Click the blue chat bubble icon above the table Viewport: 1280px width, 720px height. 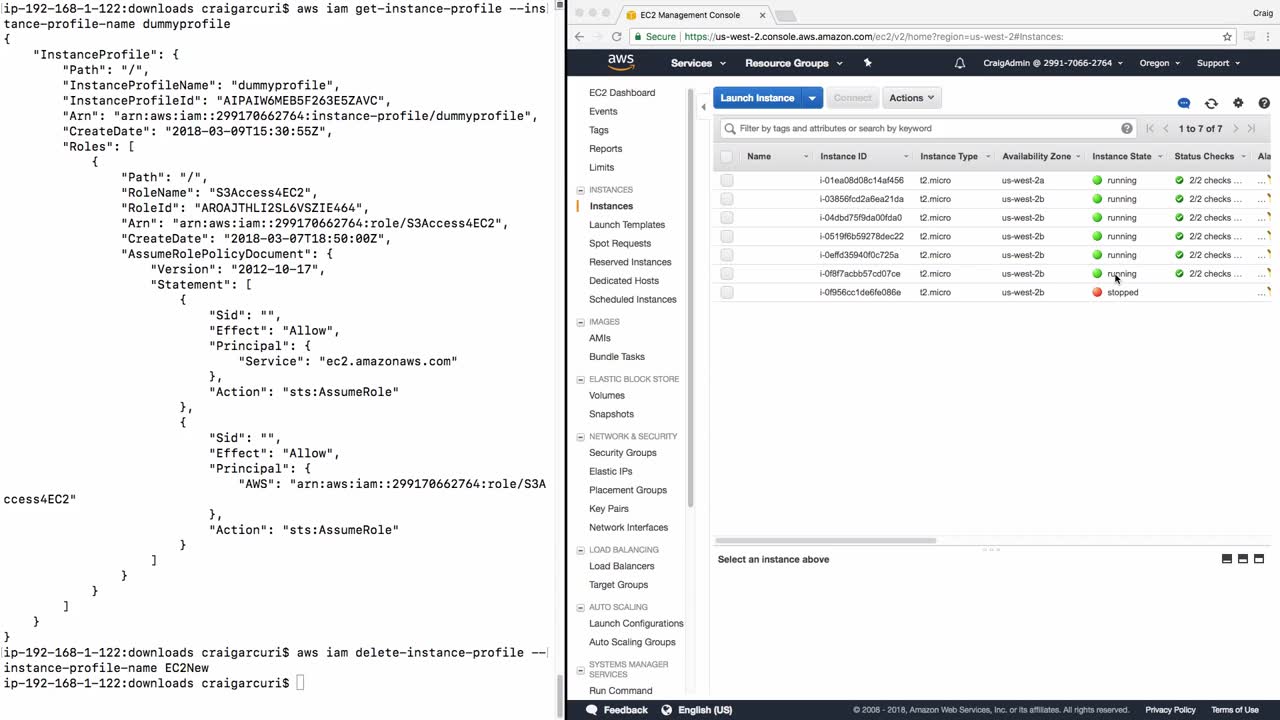click(1184, 103)
